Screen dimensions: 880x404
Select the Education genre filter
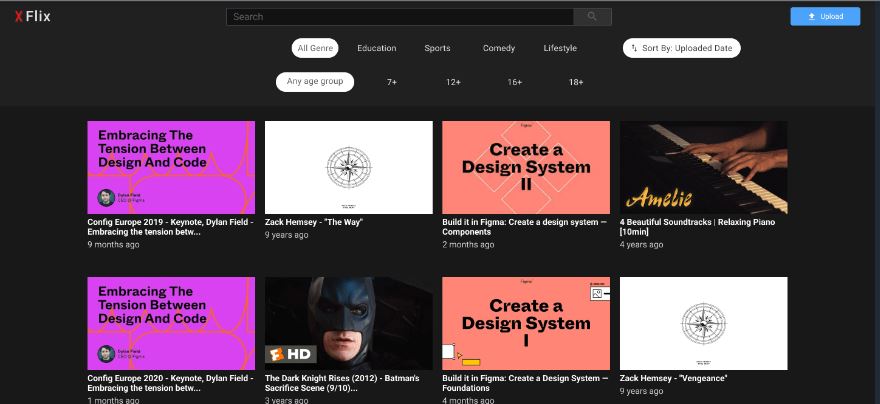click(x=377, y=48)
